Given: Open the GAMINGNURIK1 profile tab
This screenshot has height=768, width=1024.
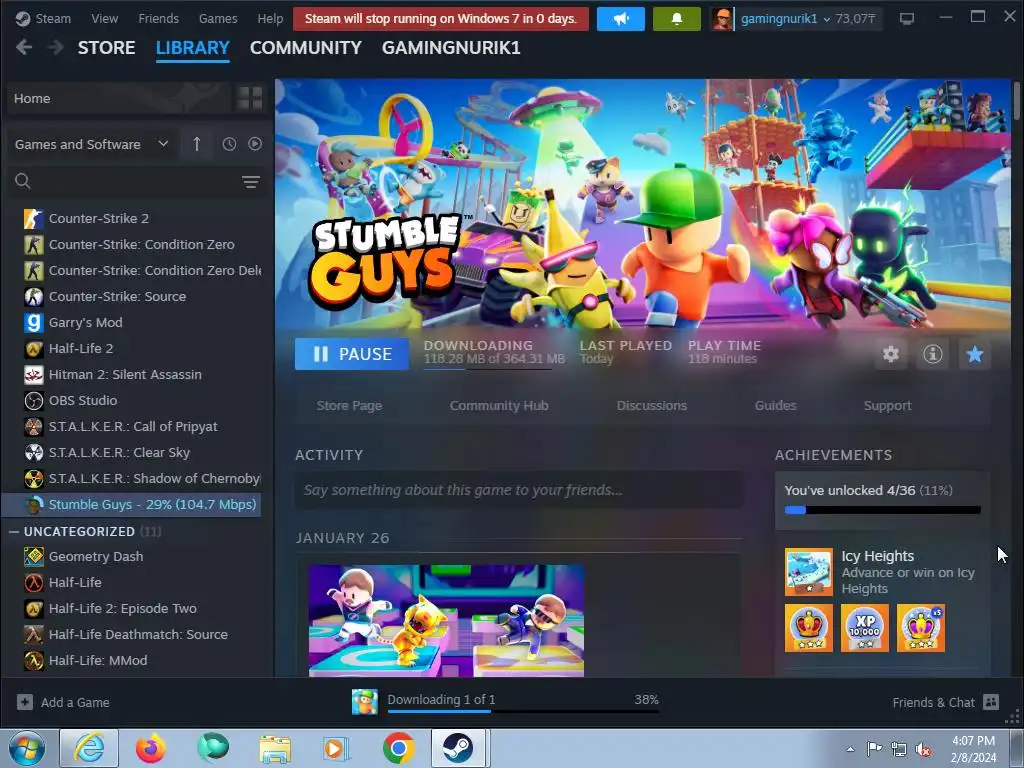Looking at the screenshot, I should pos(451,48).
